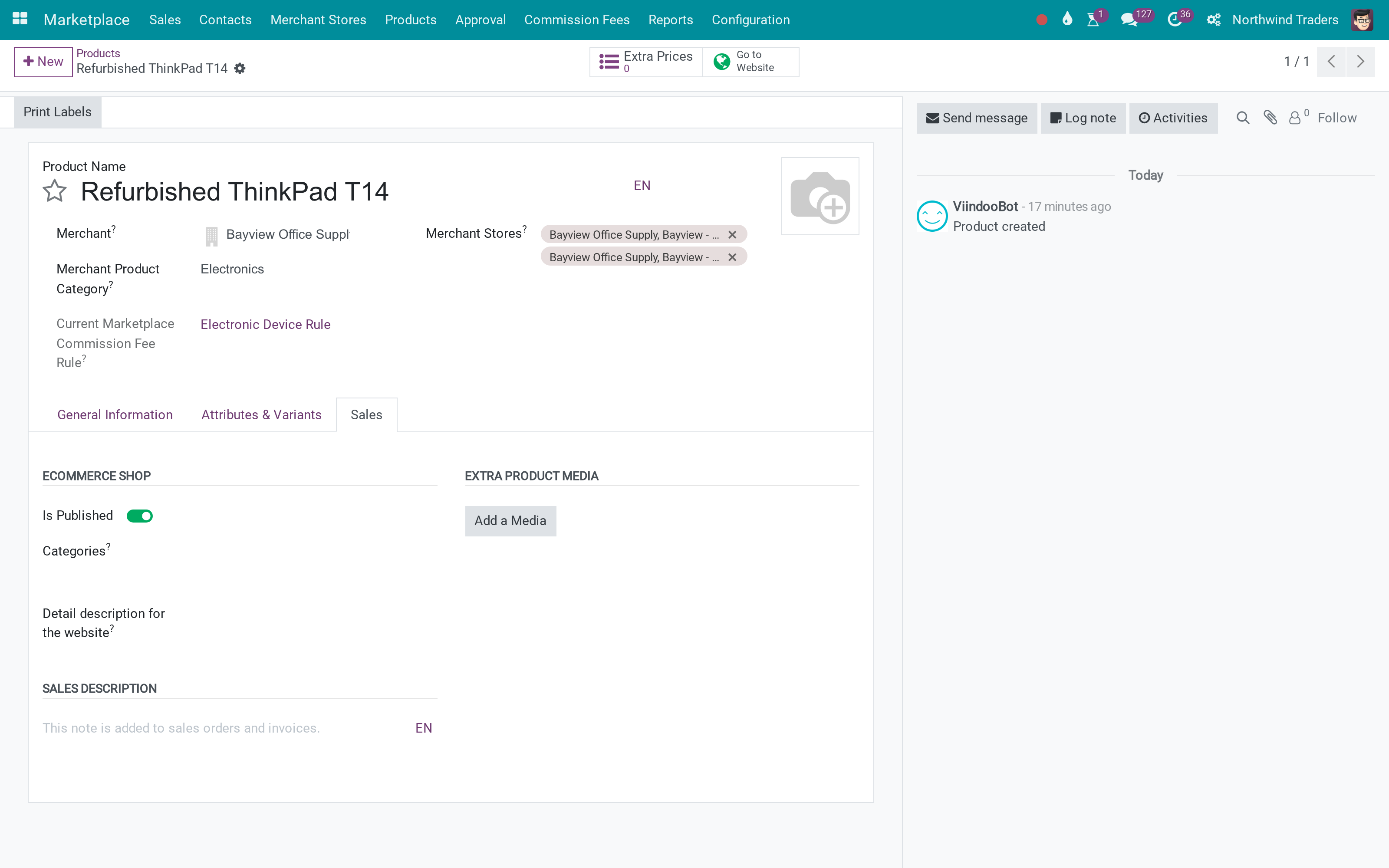This screenshot has height=868, width=1389.
Task: Click Products breadcrumb link
Action: pyautogui.click(x=98, y=53)
